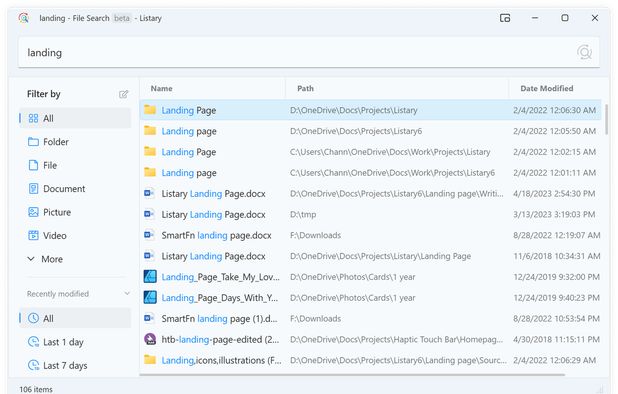Click clock icon for All recently modified
Image resolution: width=618 pixels, height=394 pixels.
34,318
